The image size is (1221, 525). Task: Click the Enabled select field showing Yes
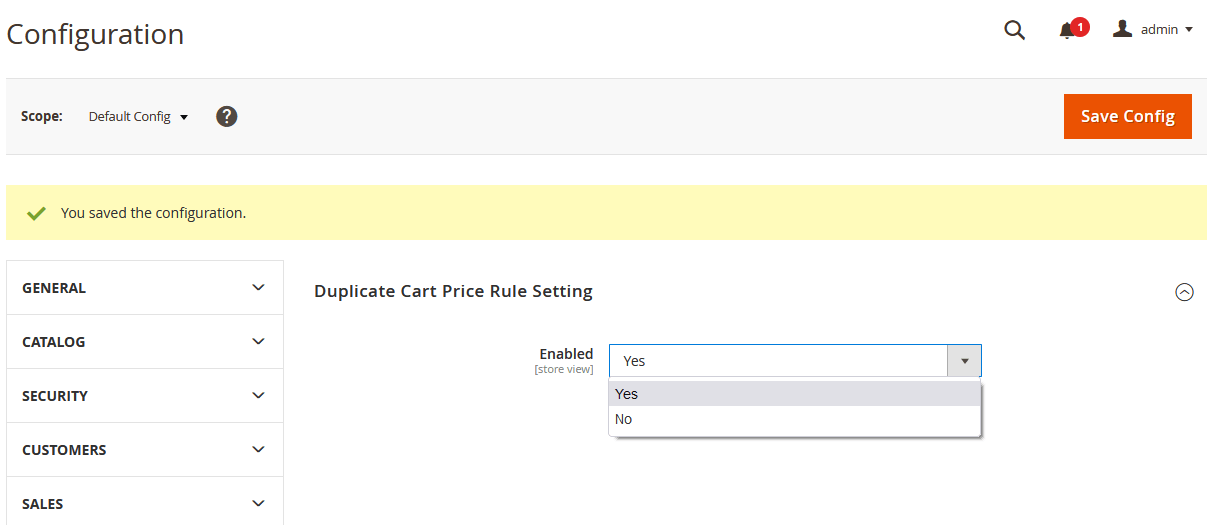[778, 361]
